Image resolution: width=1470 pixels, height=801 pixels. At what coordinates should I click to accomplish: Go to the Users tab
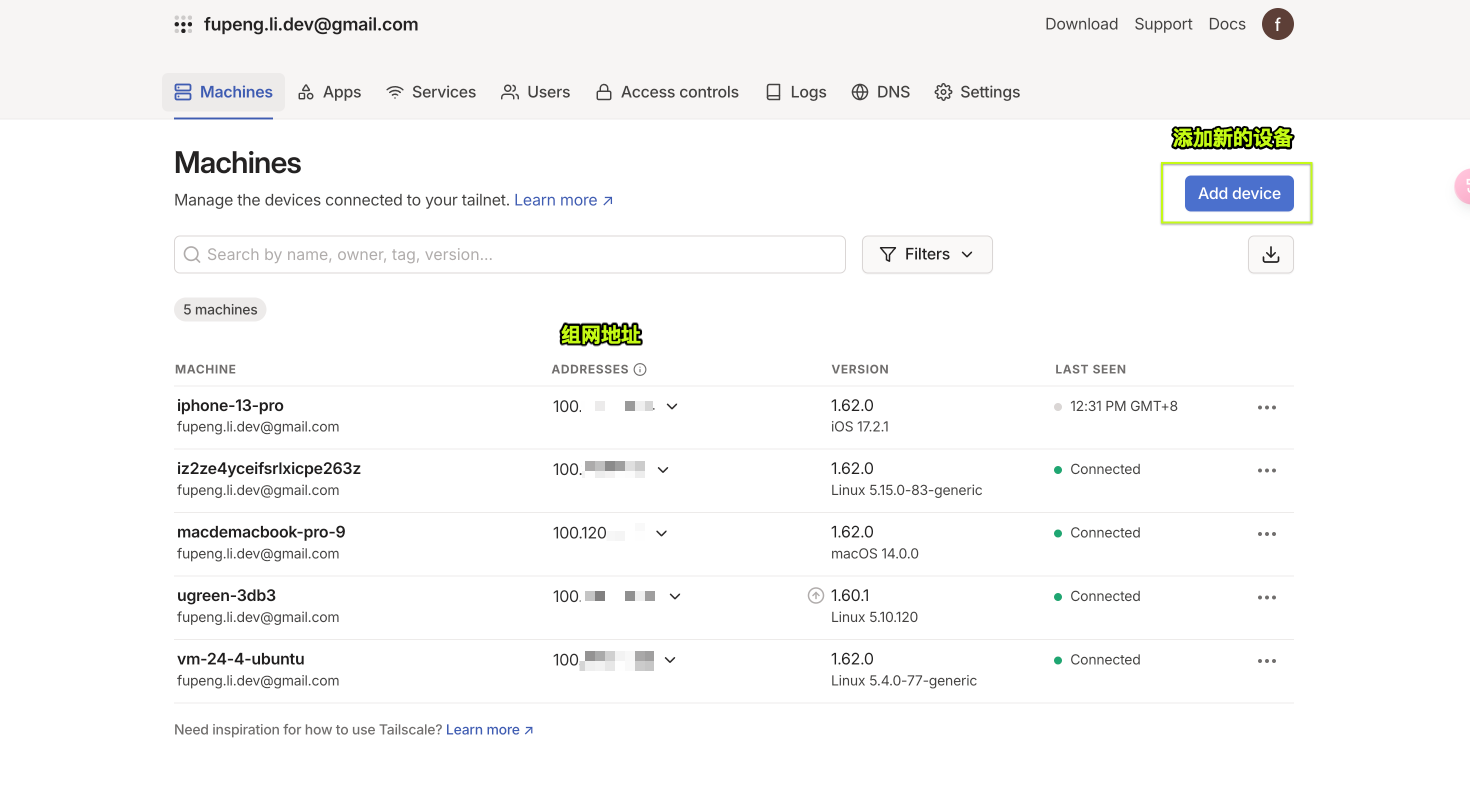(x=536, y=92)
